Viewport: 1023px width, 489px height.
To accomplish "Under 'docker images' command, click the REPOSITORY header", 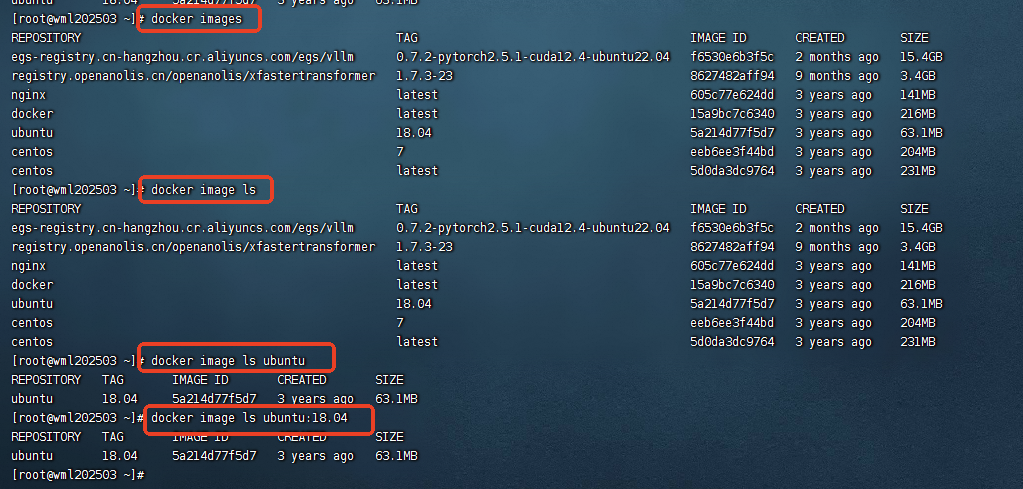I will pos(46,38).
